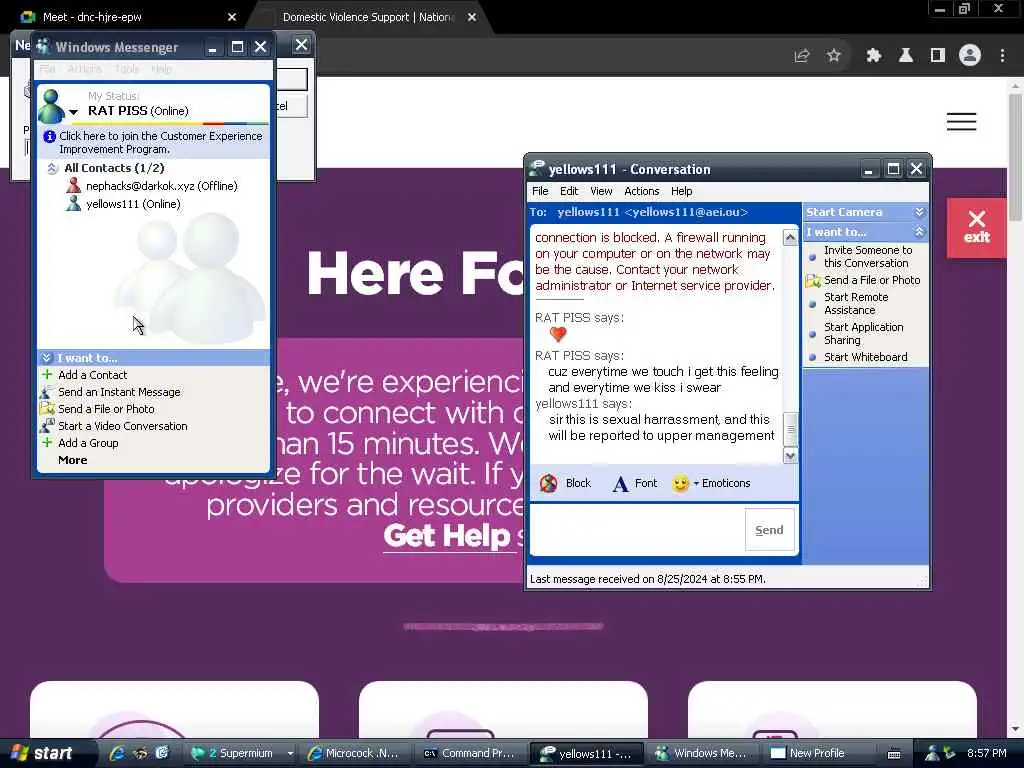
Task: Open the More link in Messenger
Action: pyautogui.click(x=72, y=460)
